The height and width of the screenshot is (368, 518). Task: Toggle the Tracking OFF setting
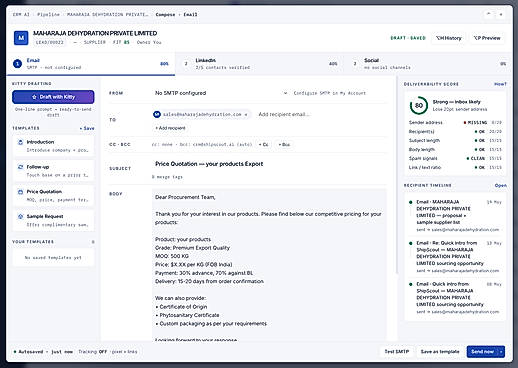[108, 352]
